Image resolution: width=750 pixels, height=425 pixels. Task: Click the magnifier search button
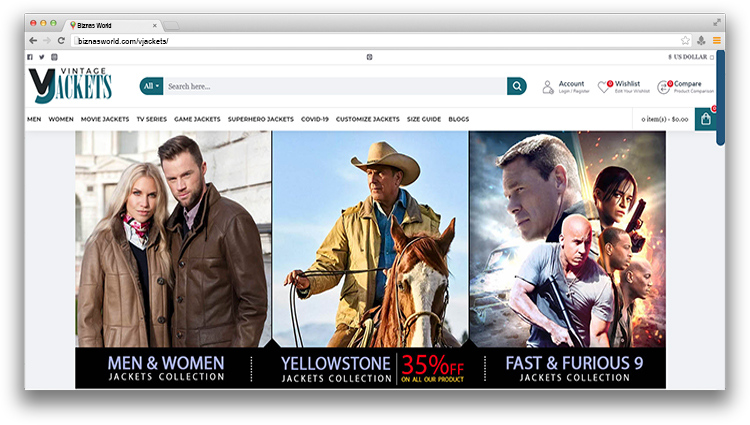[x=517, y=86]
